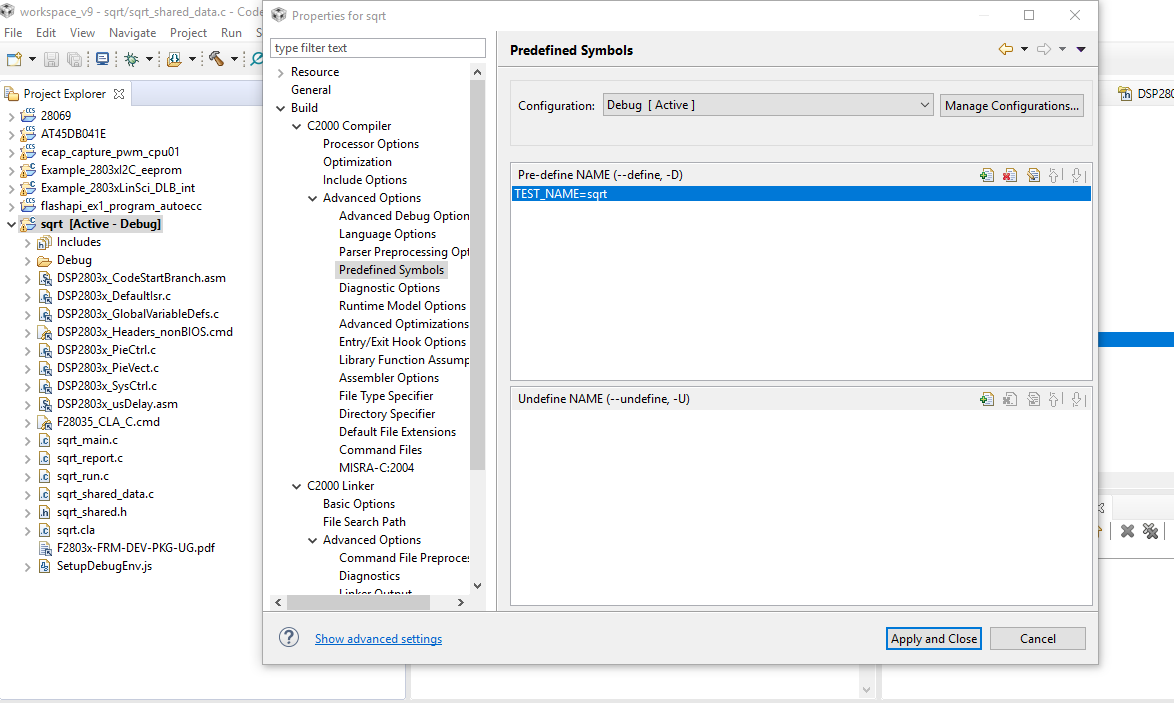Viewport: 1174px width, 703px height.
Task: Select Diagnostic Options in tree
Action: coord(389,288)
